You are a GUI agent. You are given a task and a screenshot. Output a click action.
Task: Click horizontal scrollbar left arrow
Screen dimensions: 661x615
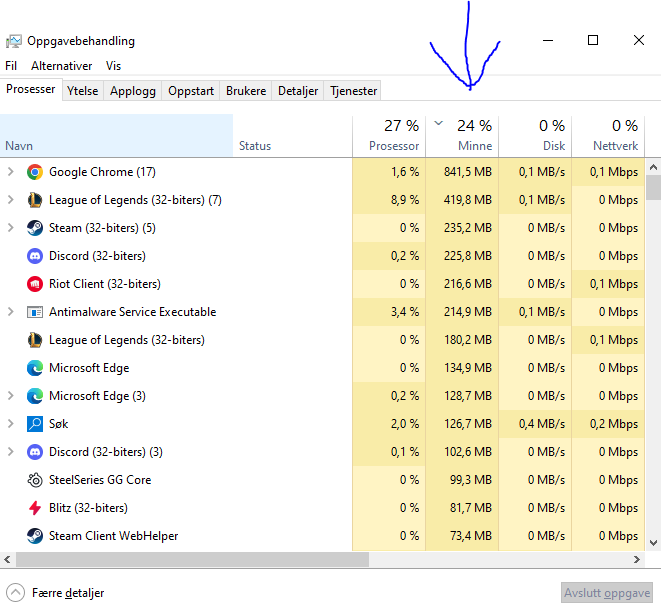click(7, 559)
